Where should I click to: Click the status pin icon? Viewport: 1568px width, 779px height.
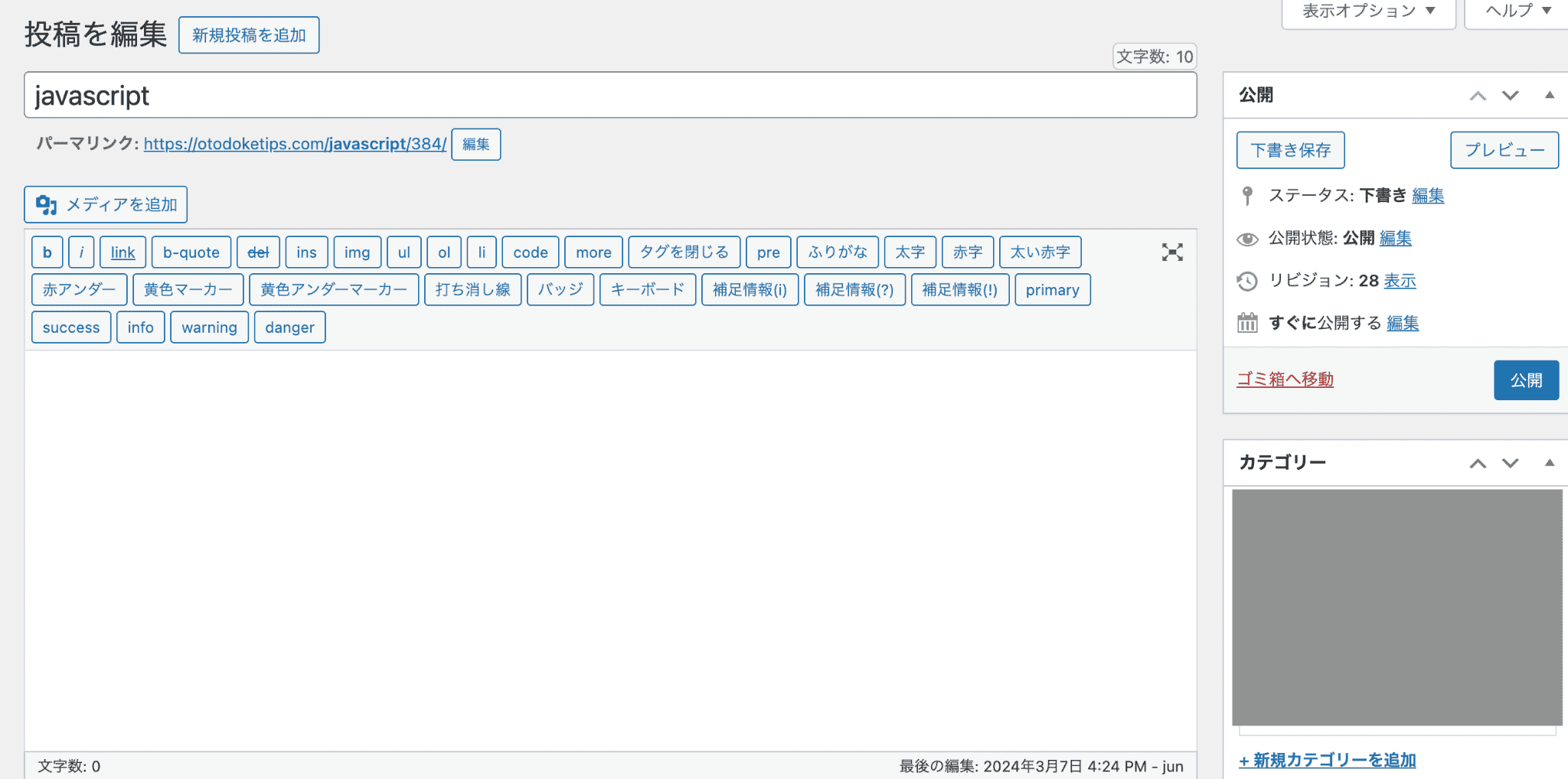[x=1247, y=196]
